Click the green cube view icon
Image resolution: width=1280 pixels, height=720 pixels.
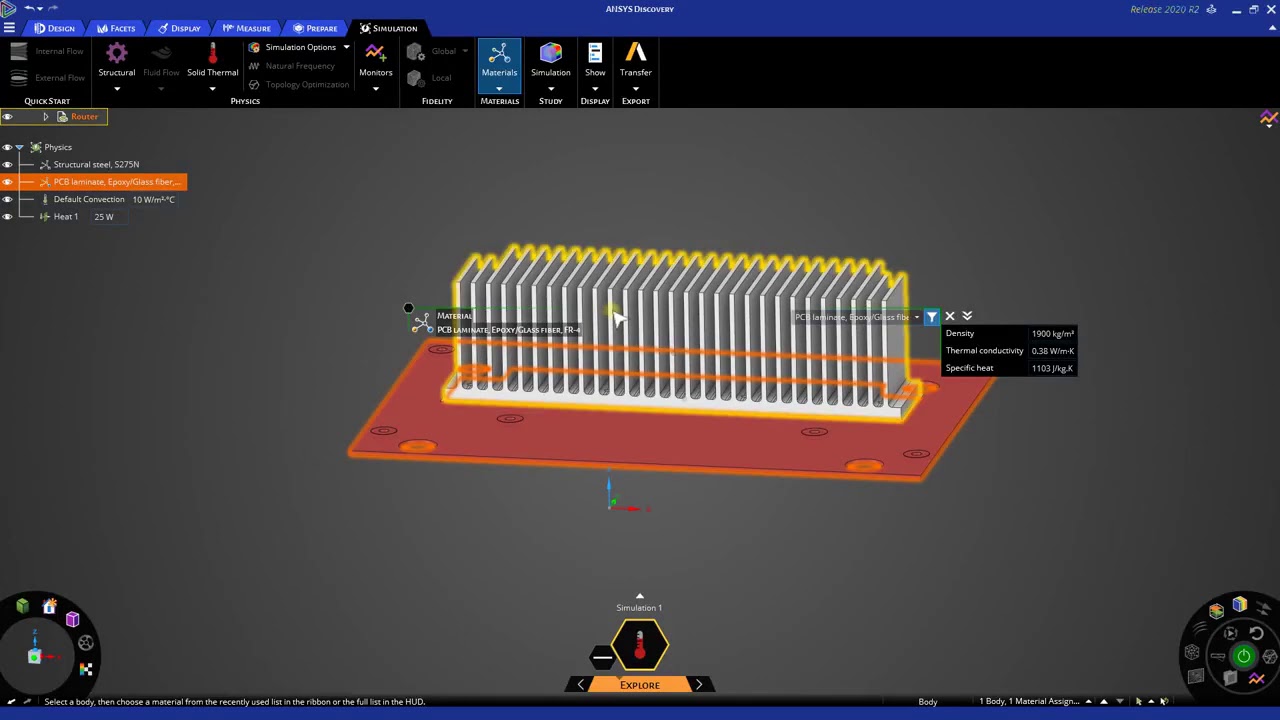coord(22,606)
